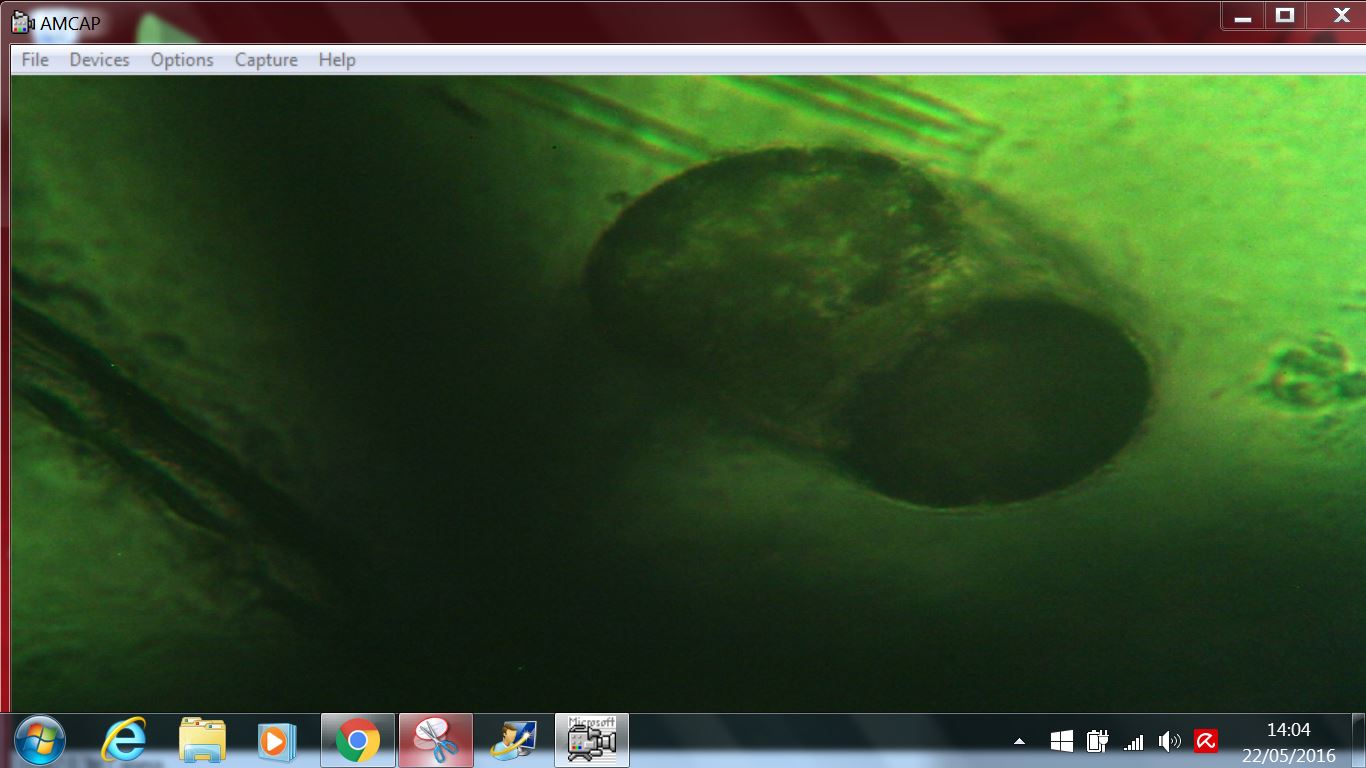Image resolution: width=1366 pixels, height=768 pixels.
Task: Open the Windows Start menu
Action: pos(40,741)
